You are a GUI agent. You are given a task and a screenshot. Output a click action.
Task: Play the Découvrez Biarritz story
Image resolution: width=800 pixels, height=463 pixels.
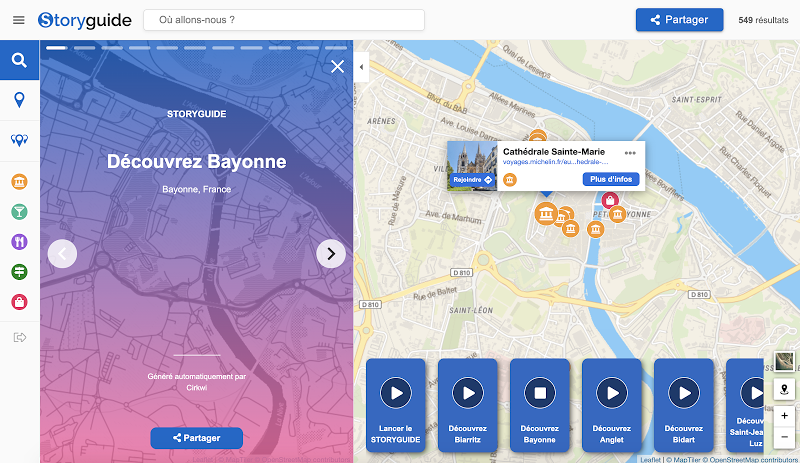click(x=467, y=393)
